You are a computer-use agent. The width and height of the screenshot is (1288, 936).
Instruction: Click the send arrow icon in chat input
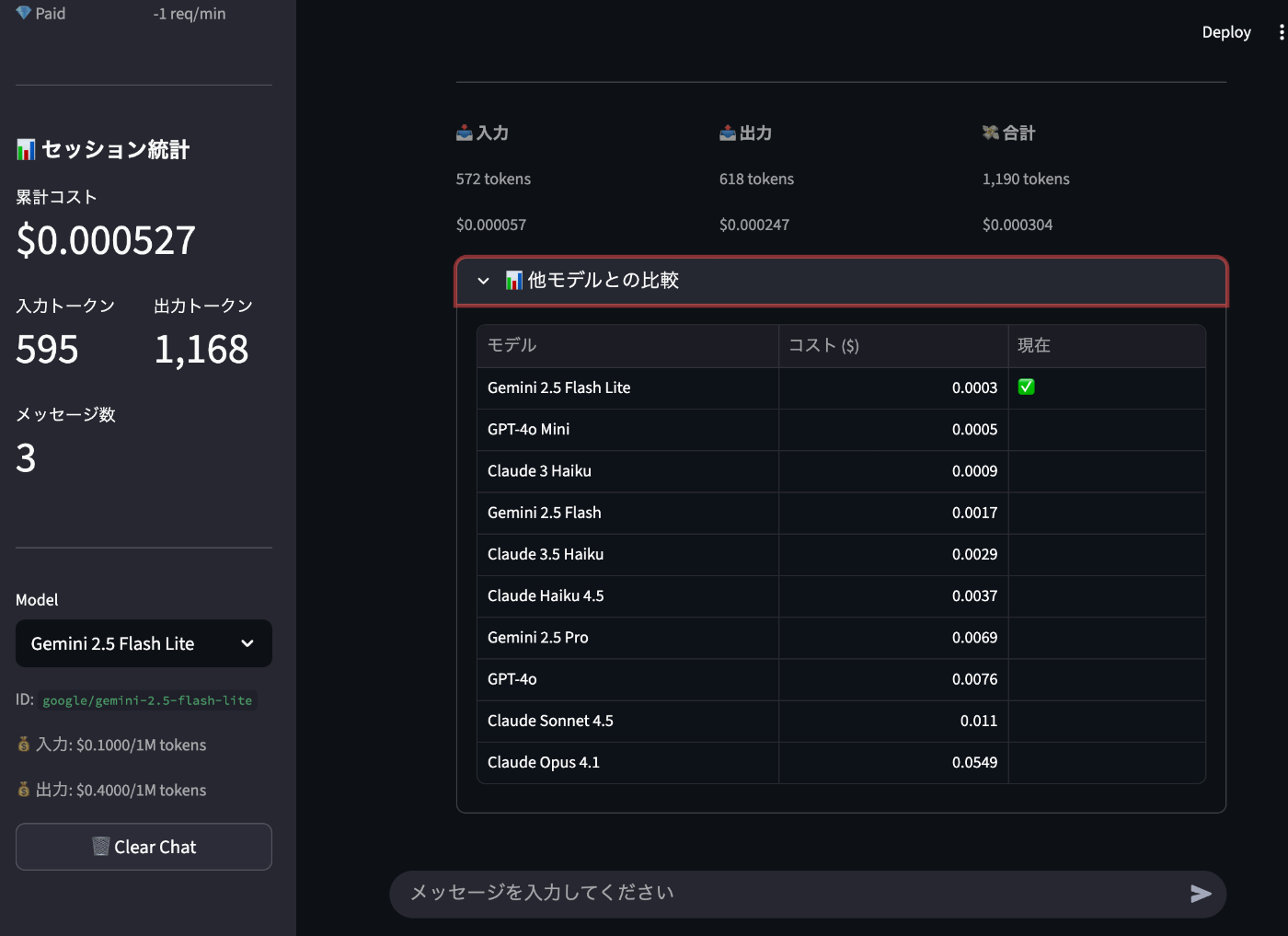click(1201, 894)
